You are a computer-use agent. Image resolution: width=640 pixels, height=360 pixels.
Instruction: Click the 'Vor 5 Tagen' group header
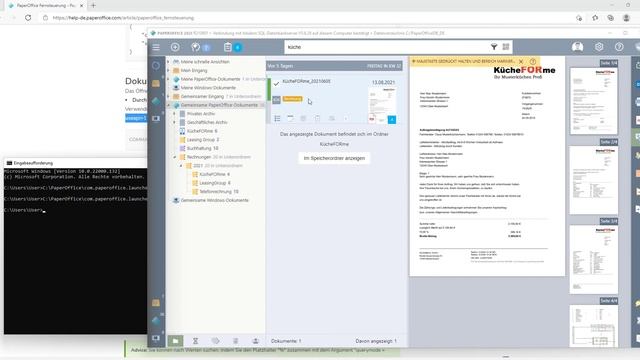pyautogui.click(x=334, y=66)
